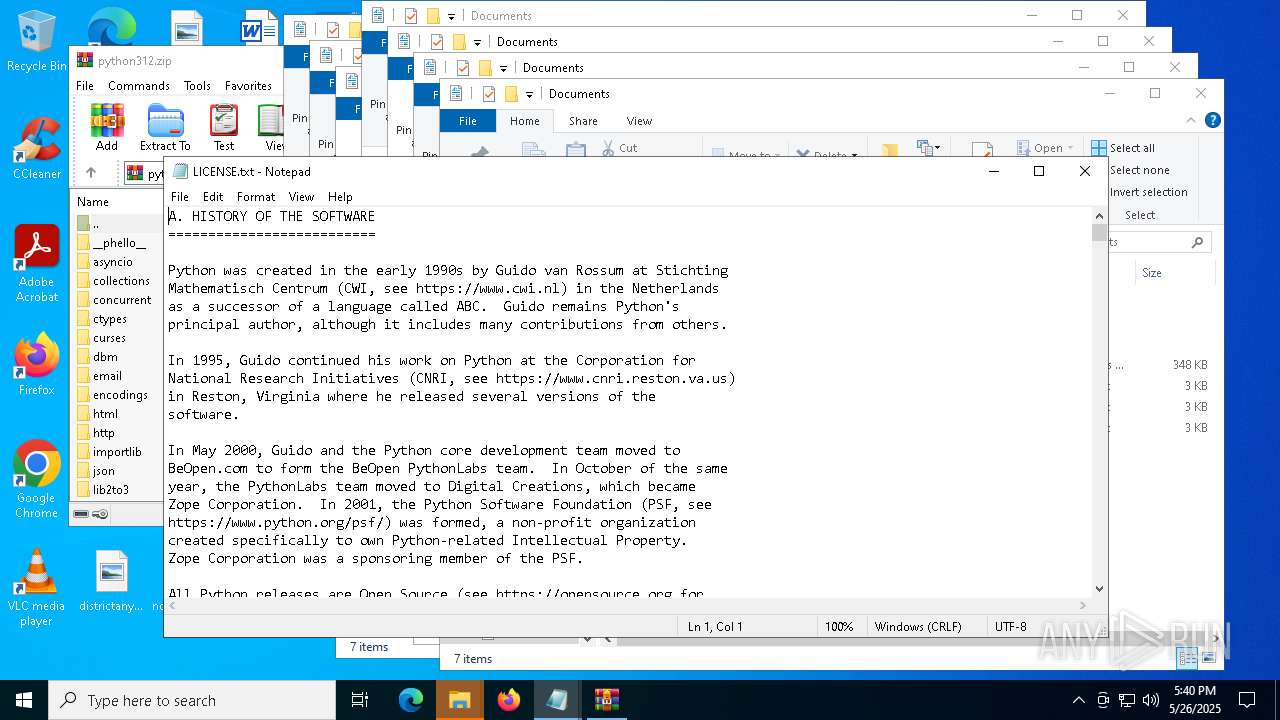Select the collections folder in WinRAR
The height and width of the screenshot is (720, 1280).
pyautogui.click(x=121, y=281)
